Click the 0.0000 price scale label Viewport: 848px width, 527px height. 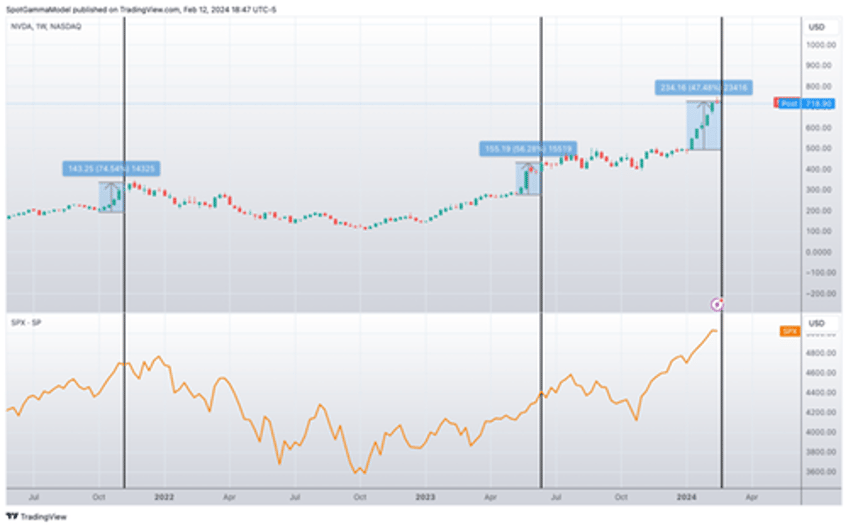821,252
